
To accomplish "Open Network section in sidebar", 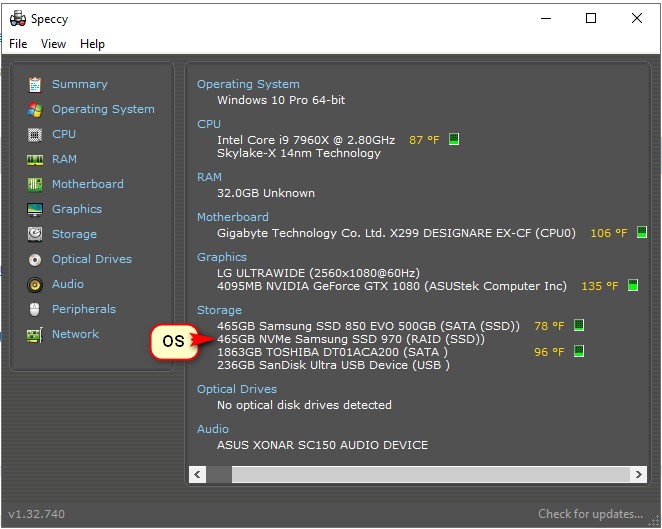I will (x=75, y=334).
